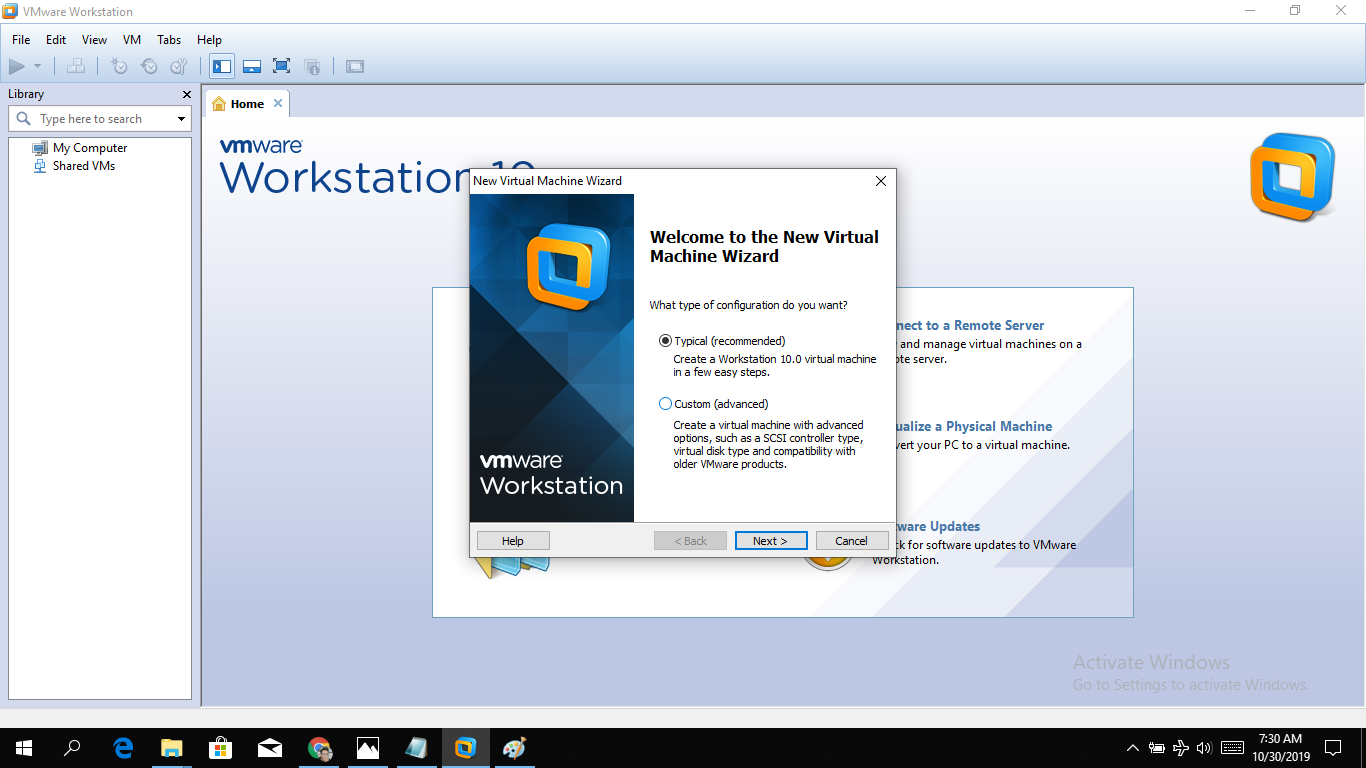Toggle the thumbnail bar toolbar icon

click(252, 67)
